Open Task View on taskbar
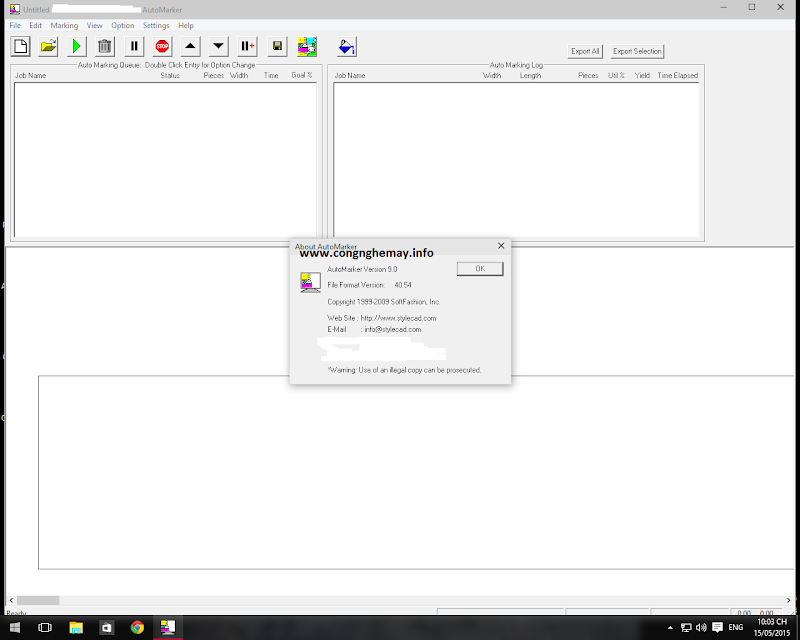This screenshot has width=800, height=640. [x=45, y=627]
